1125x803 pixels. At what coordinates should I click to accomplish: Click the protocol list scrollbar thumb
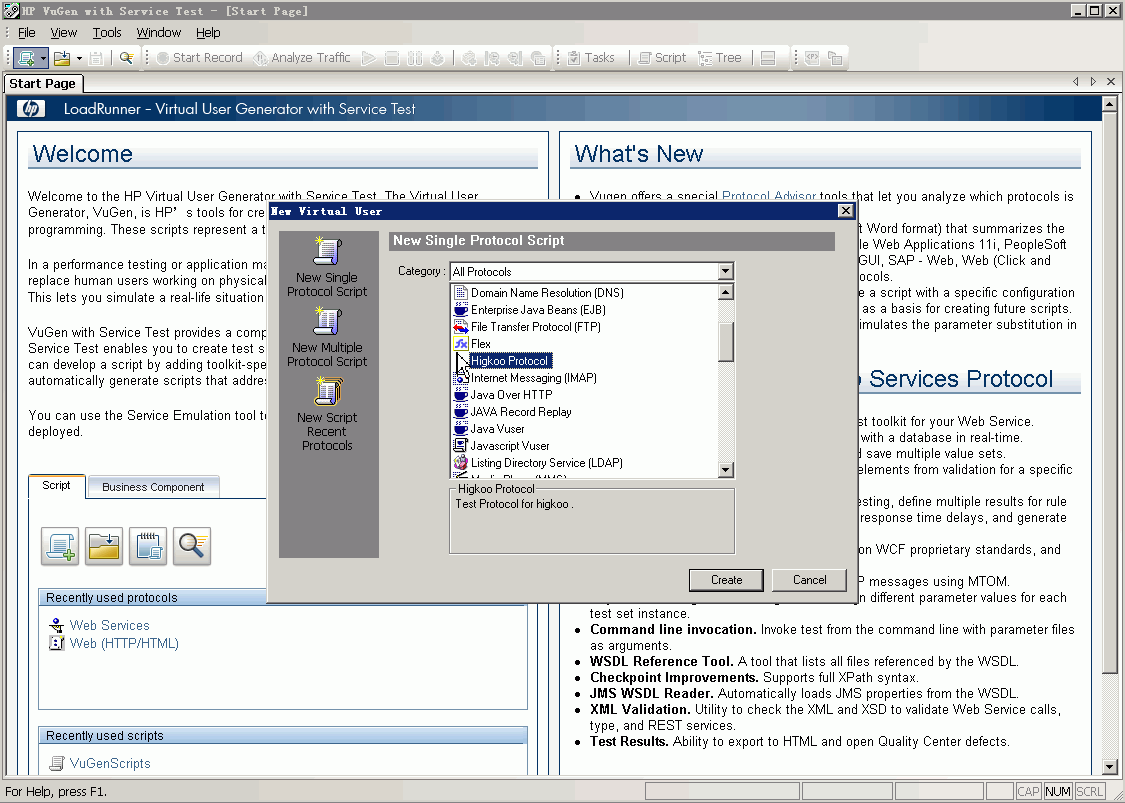(x=725, y=342)
